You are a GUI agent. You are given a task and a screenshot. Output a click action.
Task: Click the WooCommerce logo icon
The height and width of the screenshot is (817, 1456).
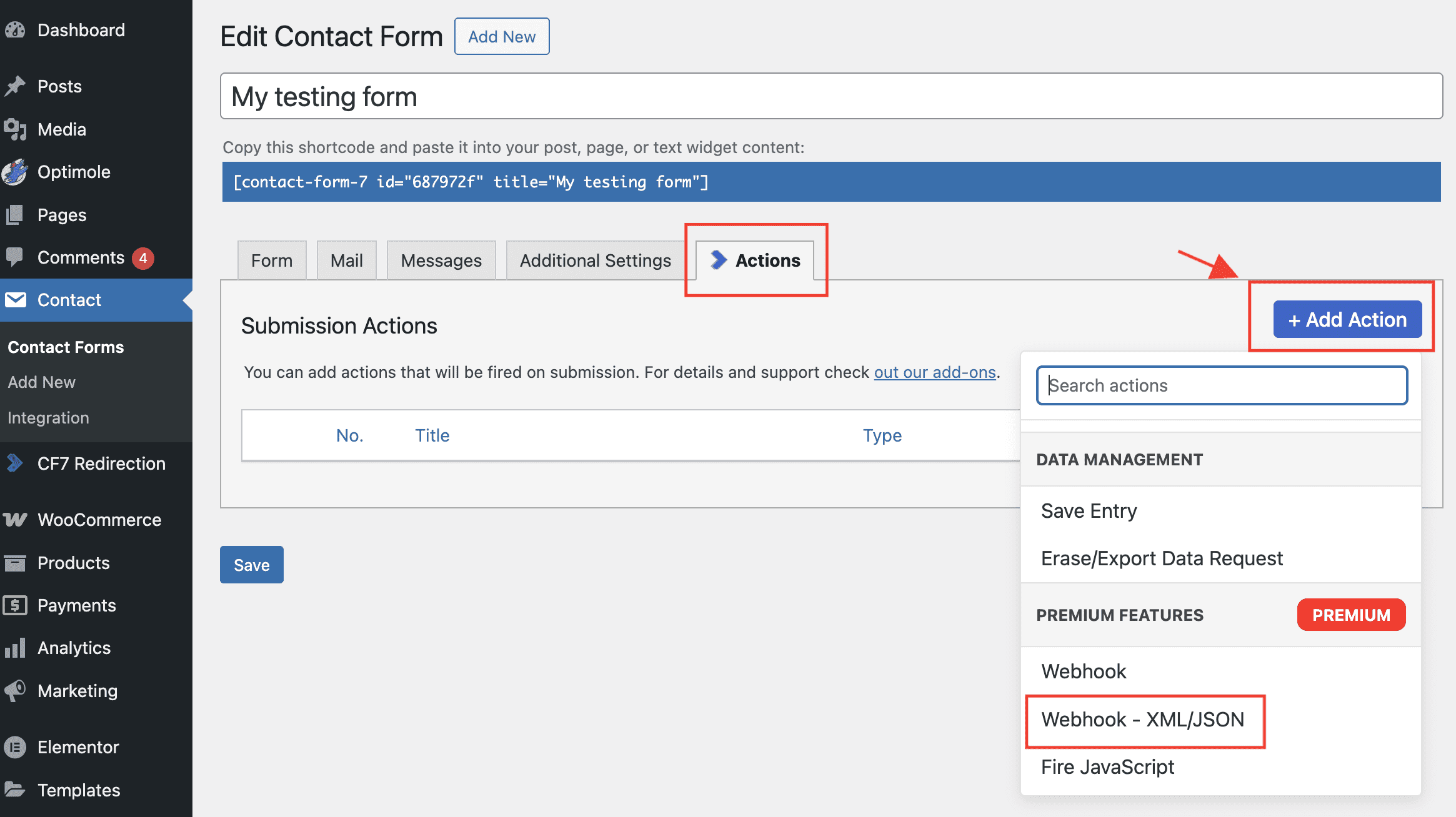[x=15, y=520]
